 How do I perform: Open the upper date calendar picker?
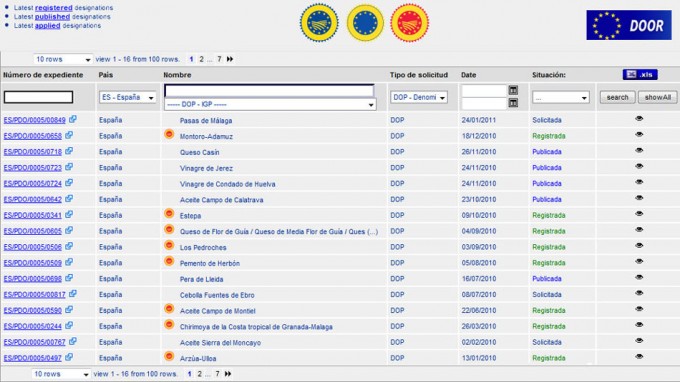pos(513,90)
